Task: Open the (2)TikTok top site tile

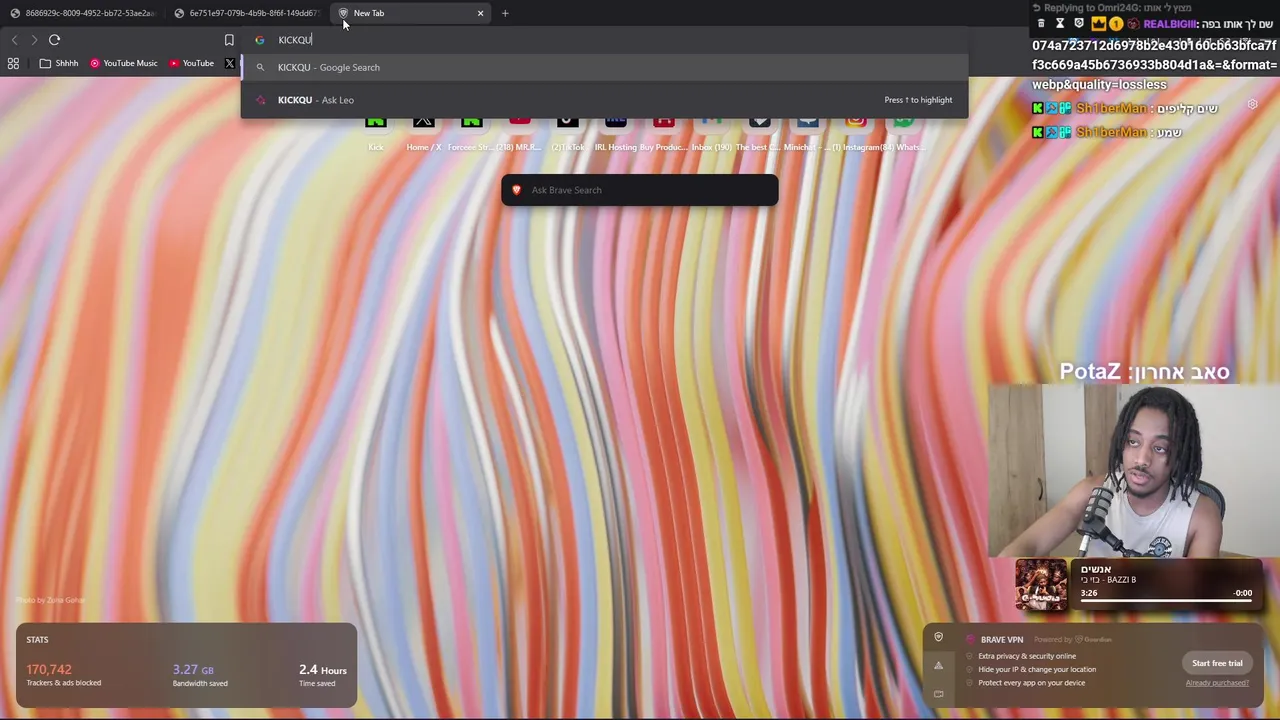Action: pyautogui.click(x=567, y=132)
